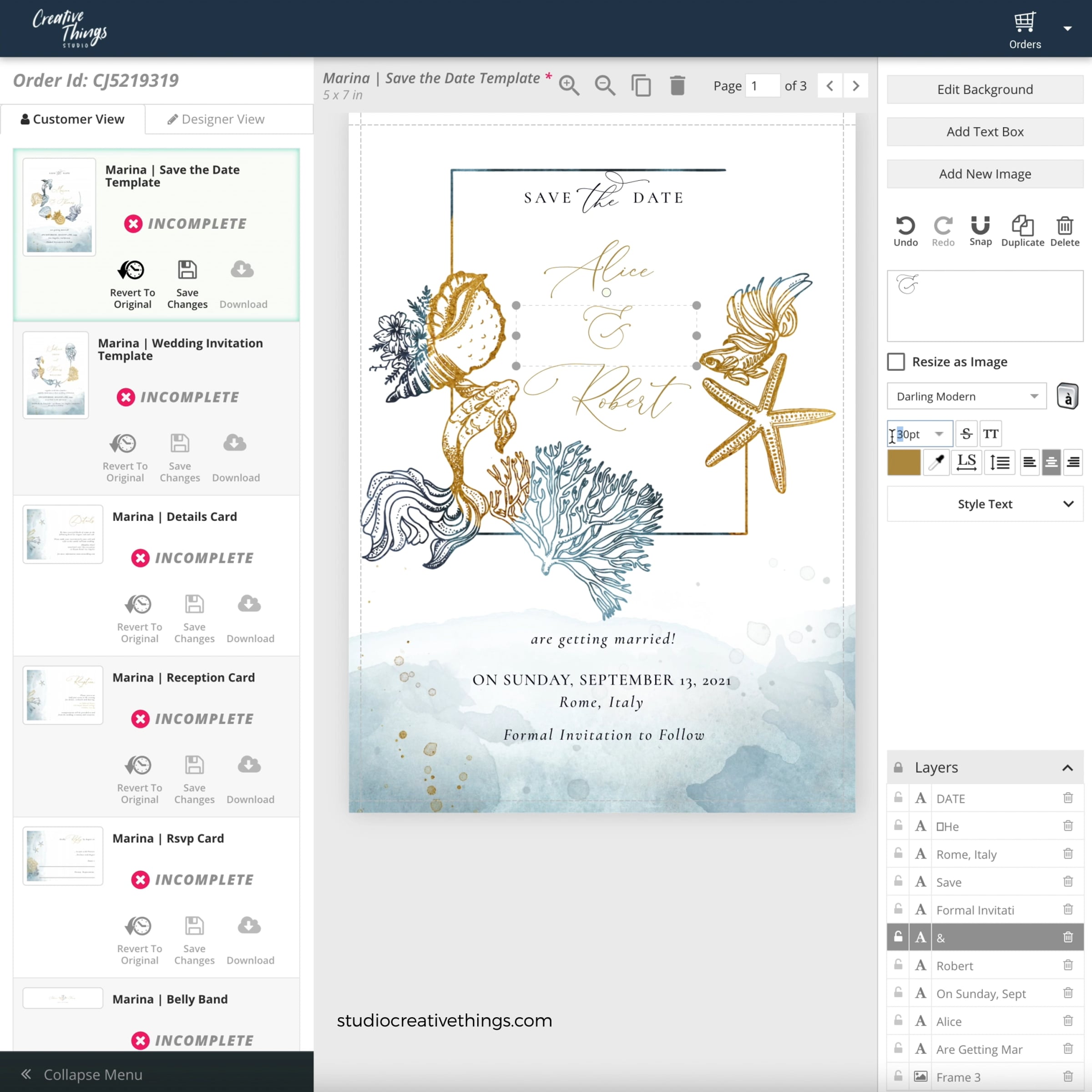This screenshot has height=1092, width=1092.
Task: Open the account dropdown arrow beside Orders
Action: tap(1067, 28)
